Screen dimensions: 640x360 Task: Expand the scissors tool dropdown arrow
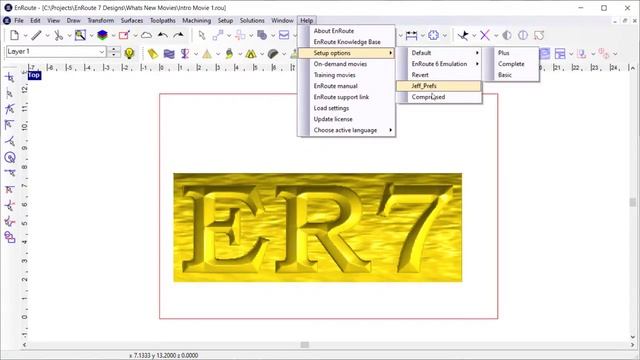(69, 36)
